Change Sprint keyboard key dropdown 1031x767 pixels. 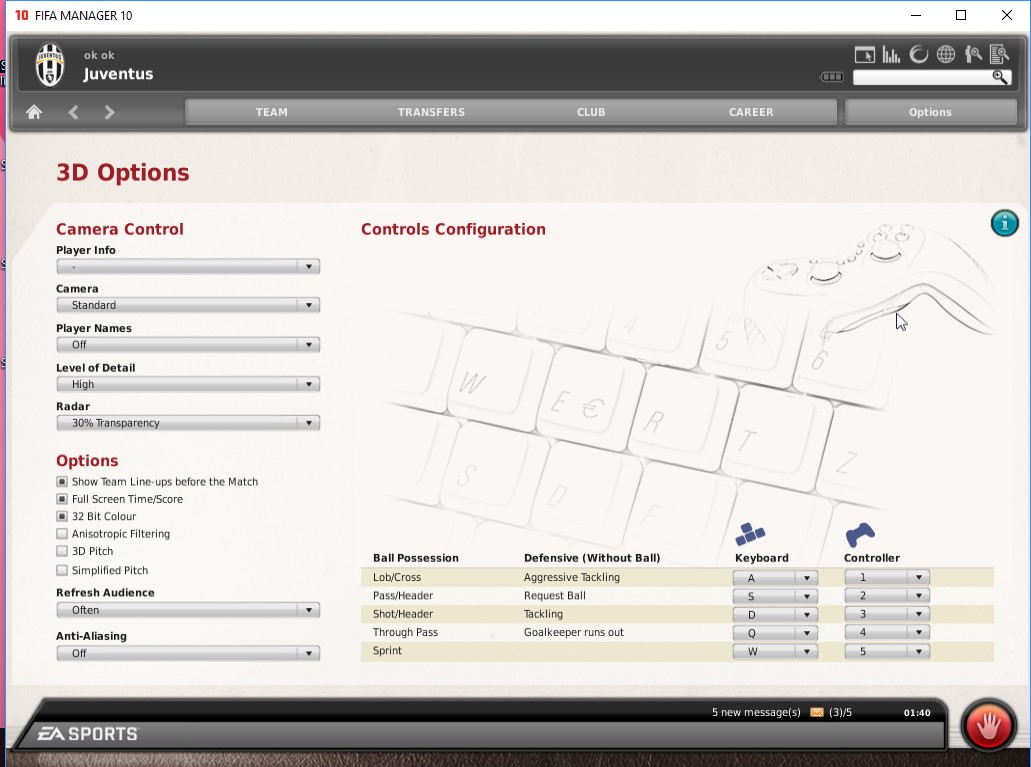775,651
